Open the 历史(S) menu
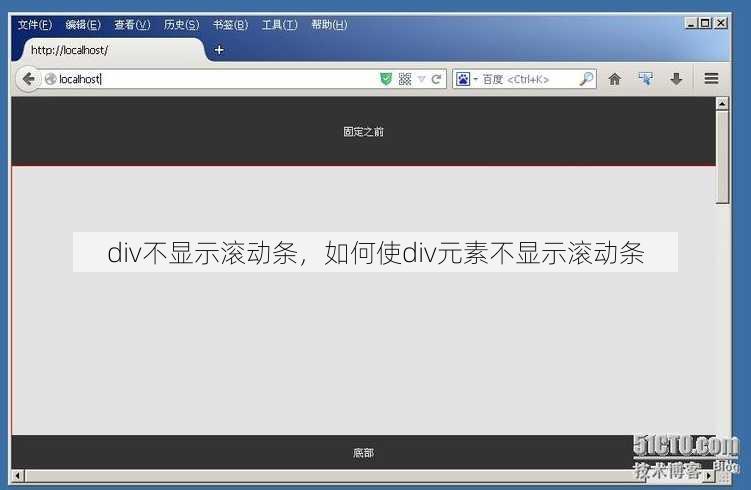The height and width of the screenshot is (490, 751). click(x=181, y=24)
